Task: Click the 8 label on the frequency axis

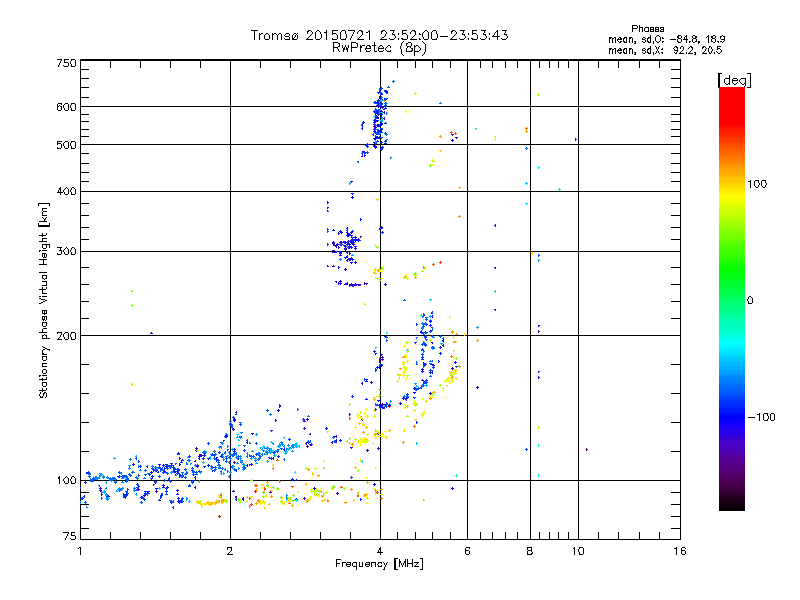Action: point(530,551)
